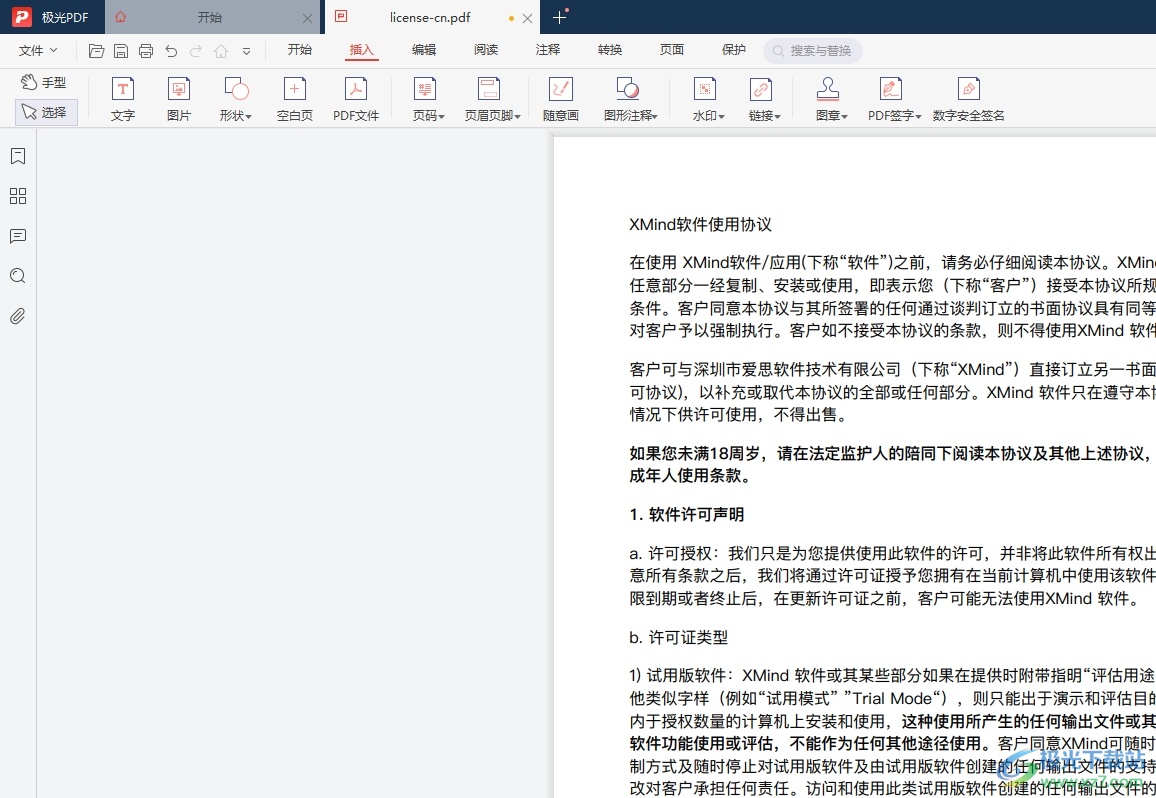The height and width of the screenshot is (798, 1156).
Task: Switch to the 注释 ribbon tab
Action: click(x=548, y=49)
